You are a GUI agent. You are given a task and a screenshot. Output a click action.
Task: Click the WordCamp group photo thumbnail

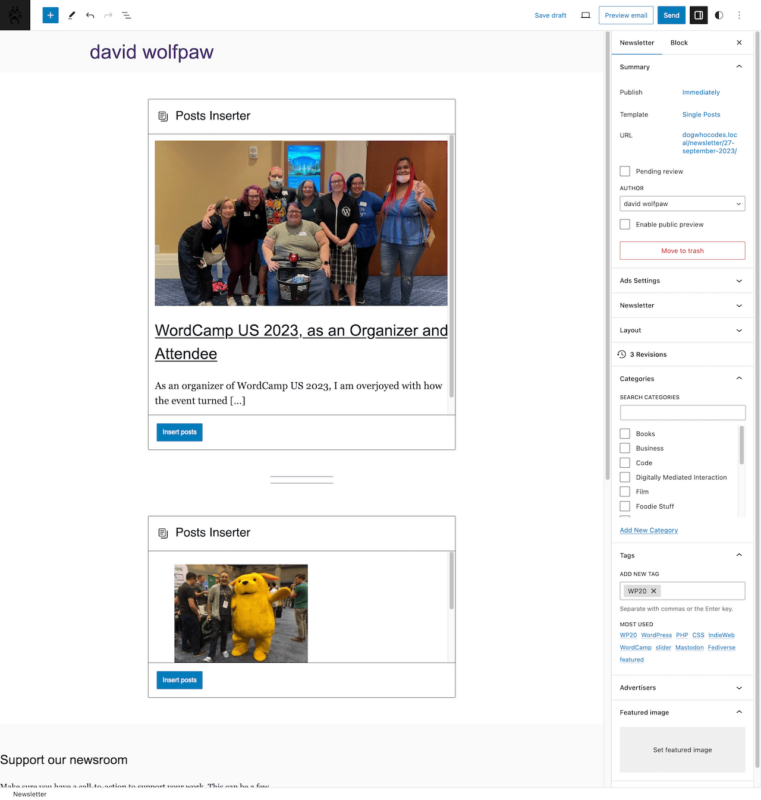pyautogui.click(x=301, y=223)
